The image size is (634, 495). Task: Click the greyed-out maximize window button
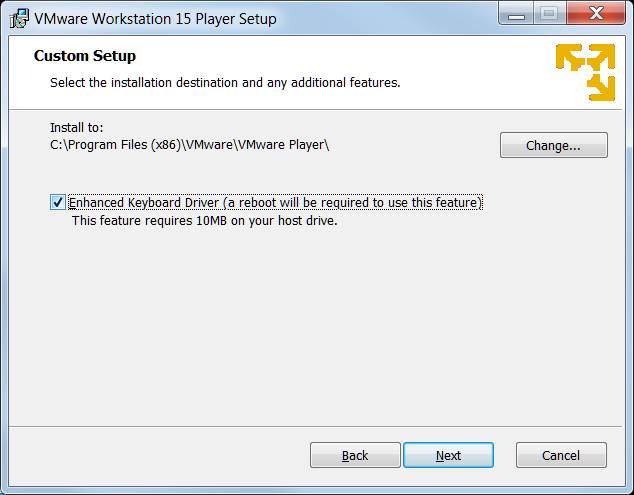(549, 14)
